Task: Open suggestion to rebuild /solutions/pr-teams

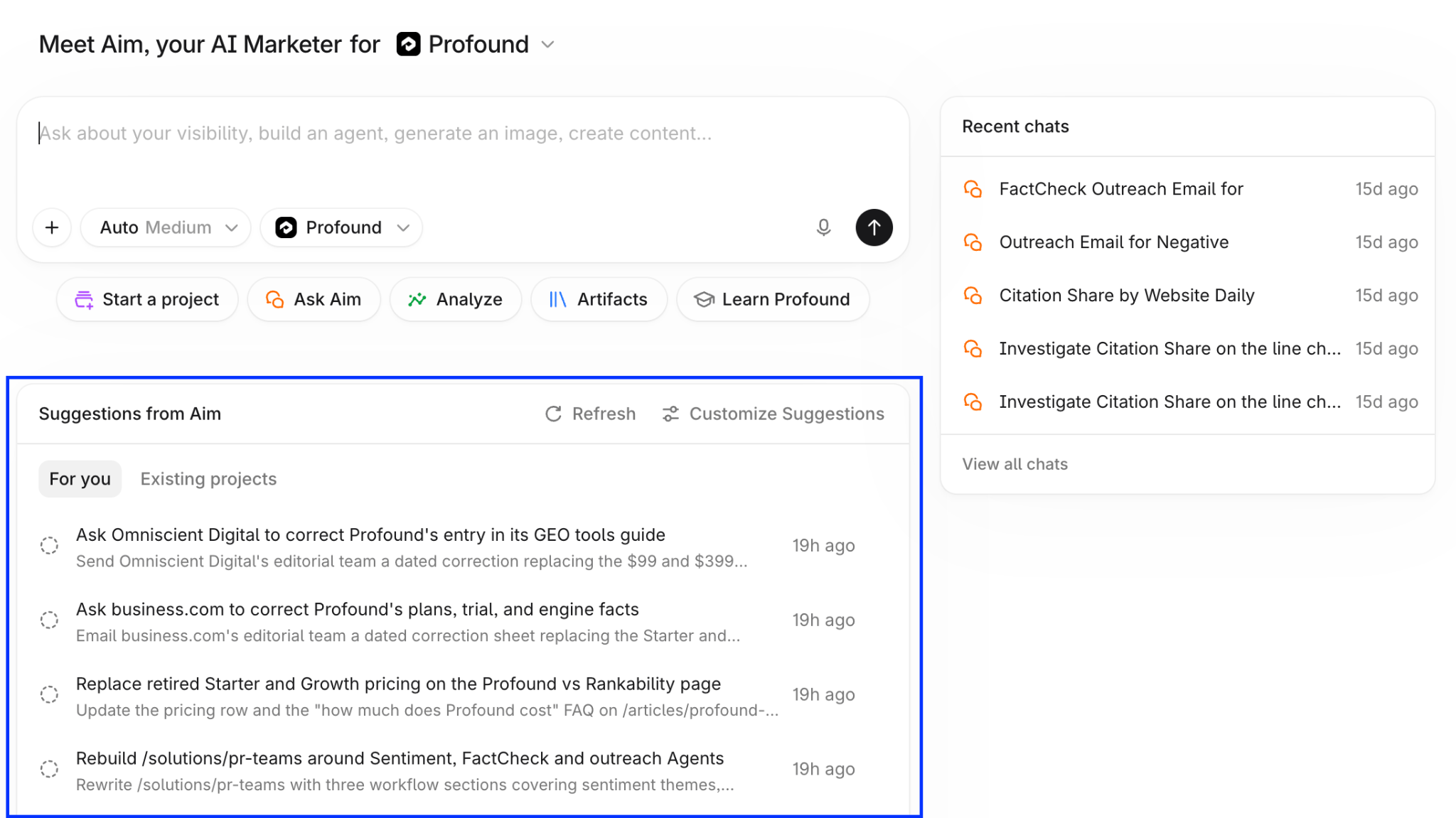Action: (x=463, y=771)
